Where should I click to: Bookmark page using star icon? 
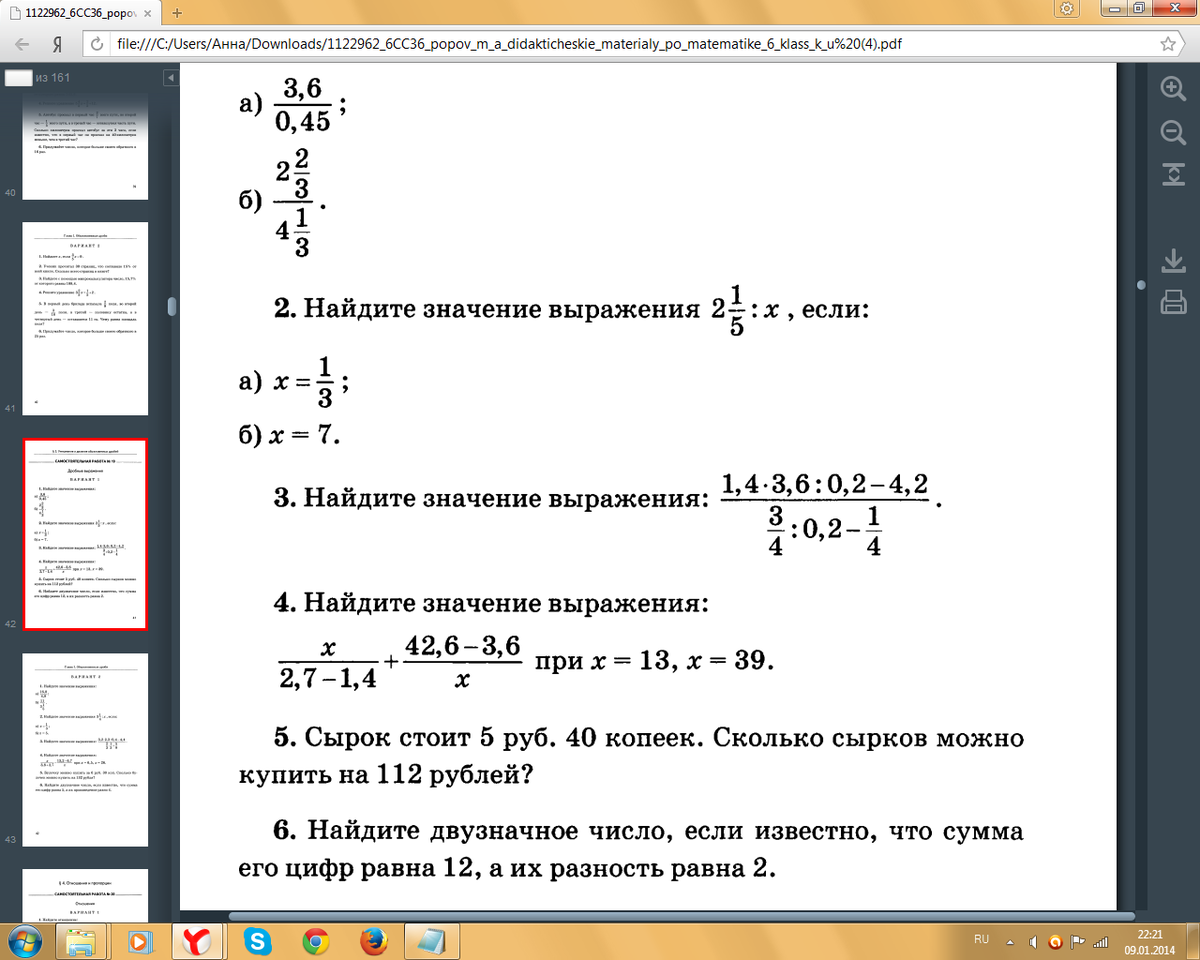tap(1167, 45)
